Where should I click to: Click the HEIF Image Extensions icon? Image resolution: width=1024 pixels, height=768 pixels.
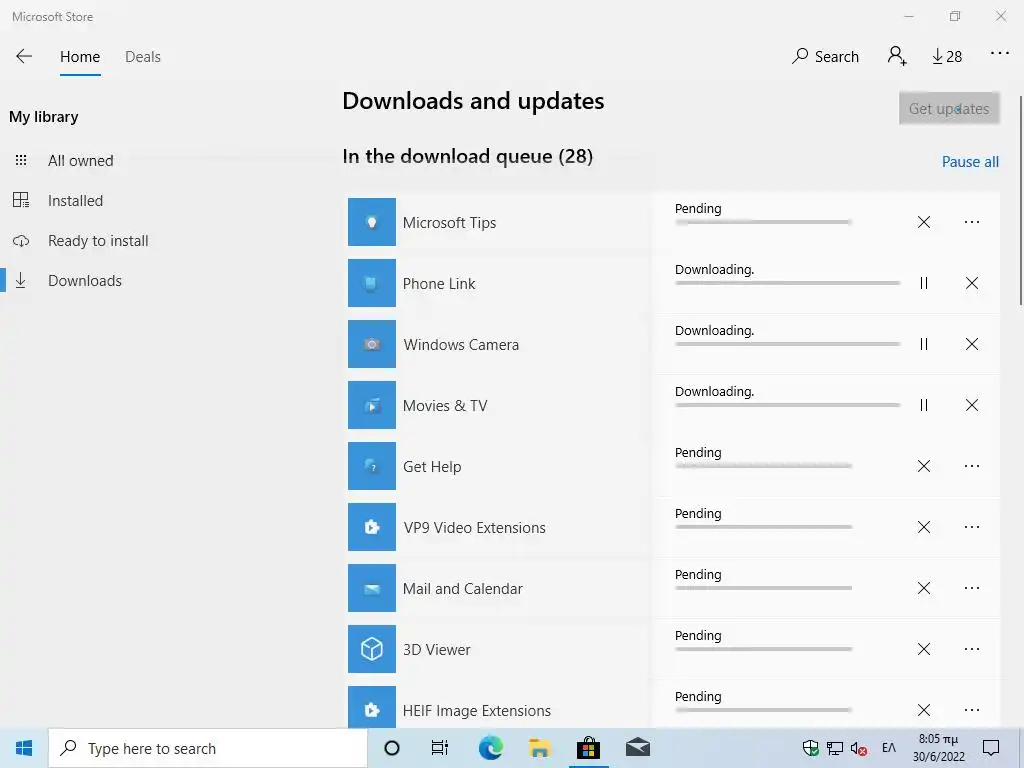click(x=372, y=707)
